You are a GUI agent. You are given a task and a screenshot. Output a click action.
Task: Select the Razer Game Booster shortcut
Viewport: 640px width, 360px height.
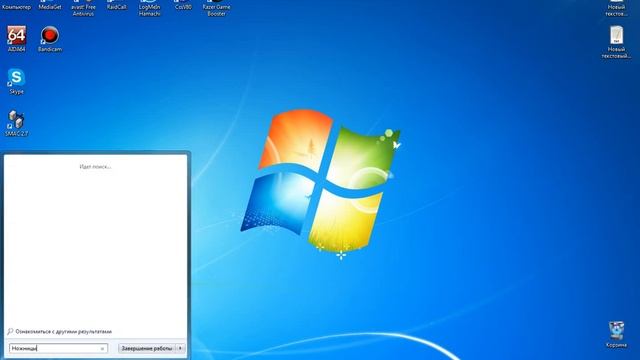coord(216,8)
